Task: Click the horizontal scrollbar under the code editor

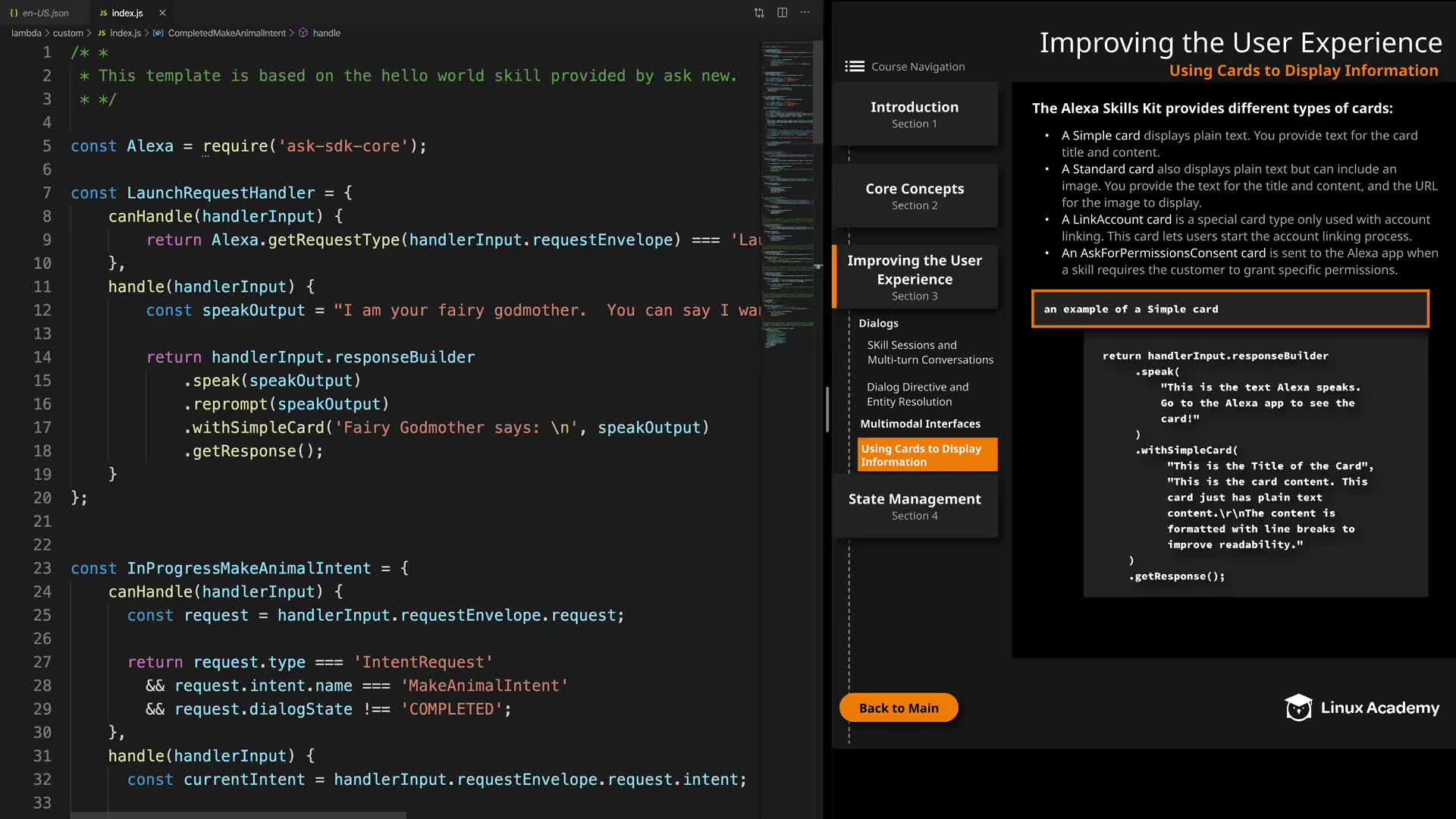Action: [238, 815]
